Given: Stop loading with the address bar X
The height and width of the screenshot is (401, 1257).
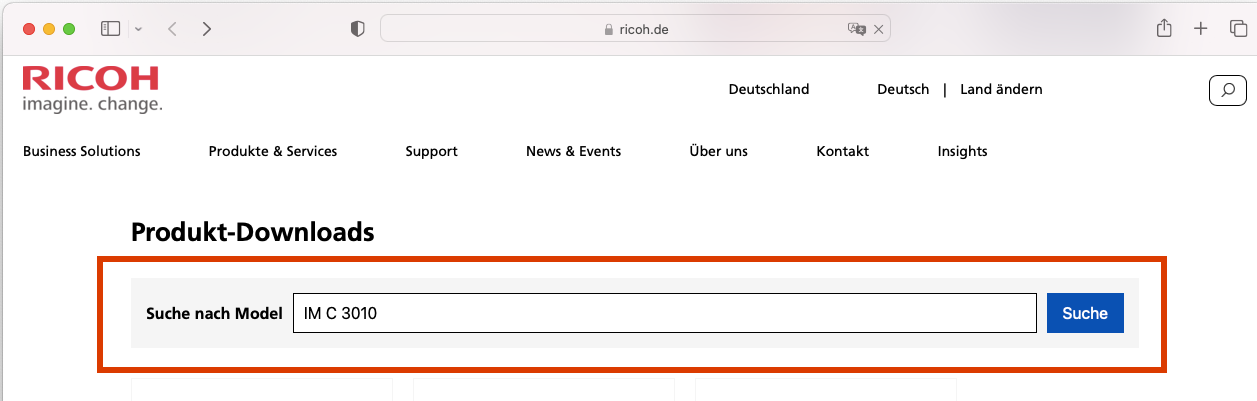Looking at the screenshot, I should (878, 30).
